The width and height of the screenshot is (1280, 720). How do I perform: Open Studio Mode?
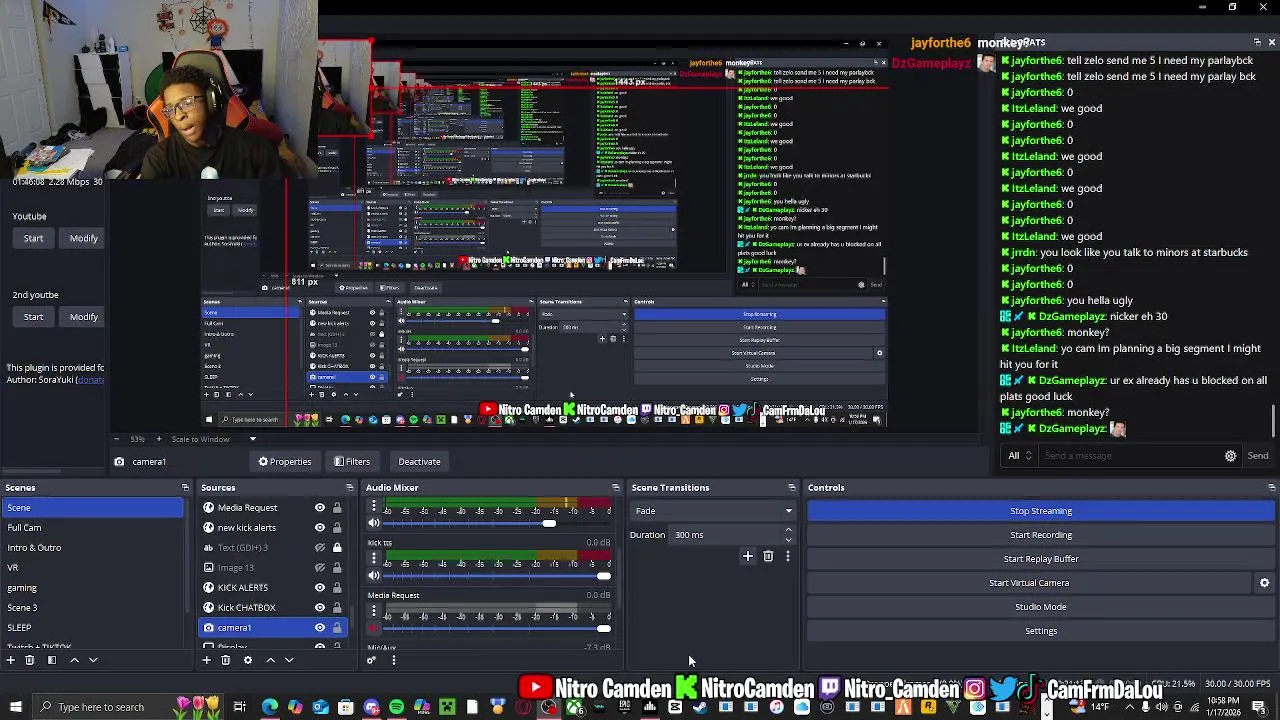pos(1040,607)
